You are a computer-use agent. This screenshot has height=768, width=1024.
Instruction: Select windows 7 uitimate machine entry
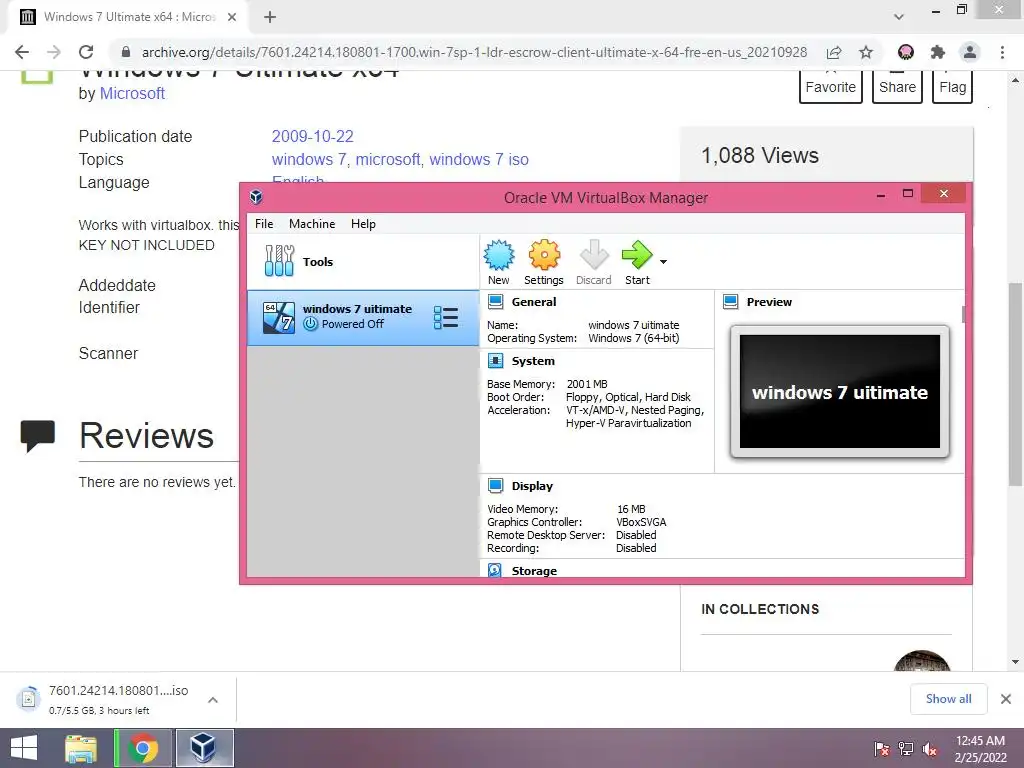(x=363, y=318)
